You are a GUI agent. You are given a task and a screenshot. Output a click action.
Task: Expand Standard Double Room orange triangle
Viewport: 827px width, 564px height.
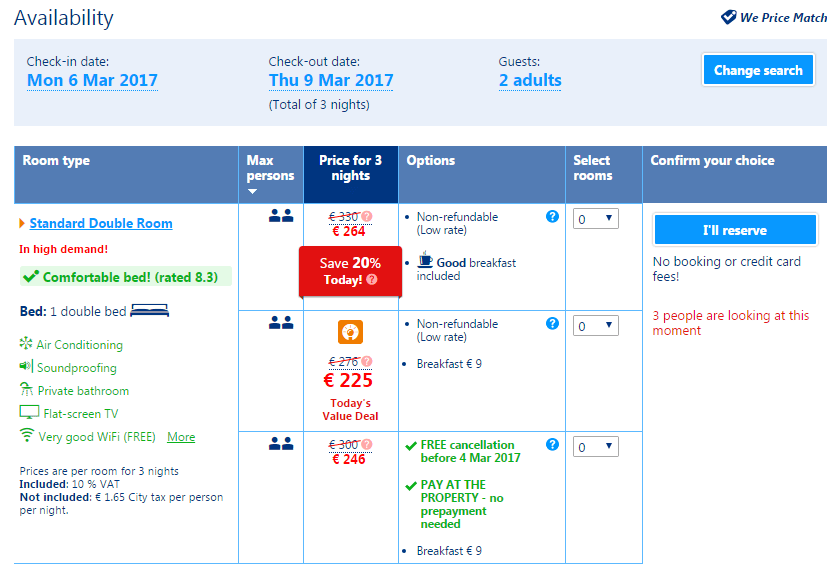22,224
